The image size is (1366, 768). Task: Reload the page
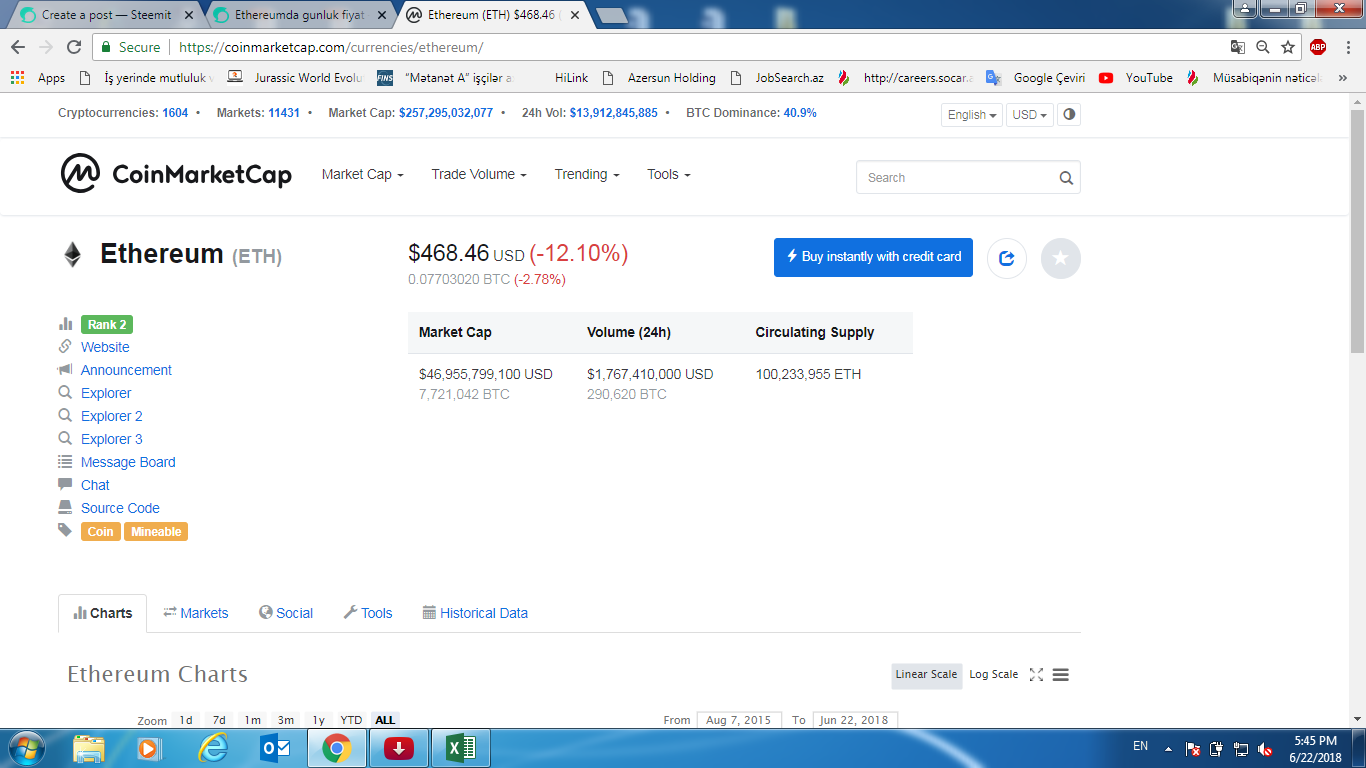[74, 47]
